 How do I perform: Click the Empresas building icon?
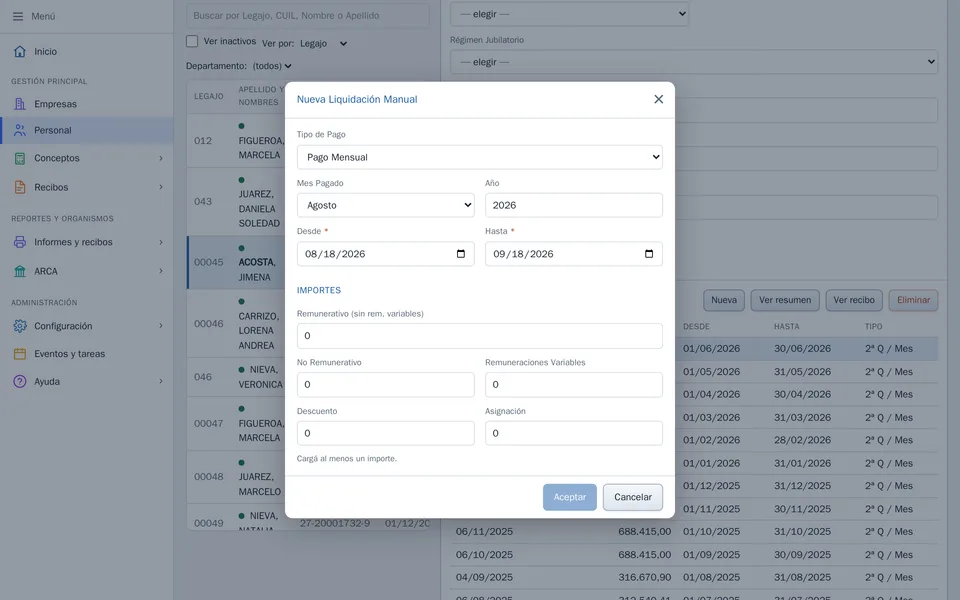20,104
